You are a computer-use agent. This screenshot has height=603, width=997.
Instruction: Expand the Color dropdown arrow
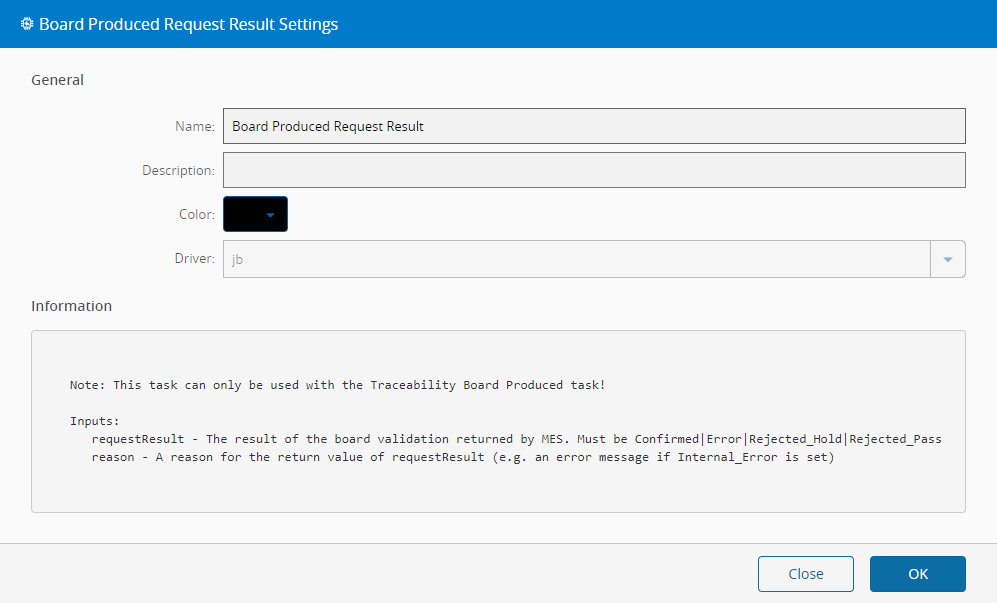pos(270,214)
